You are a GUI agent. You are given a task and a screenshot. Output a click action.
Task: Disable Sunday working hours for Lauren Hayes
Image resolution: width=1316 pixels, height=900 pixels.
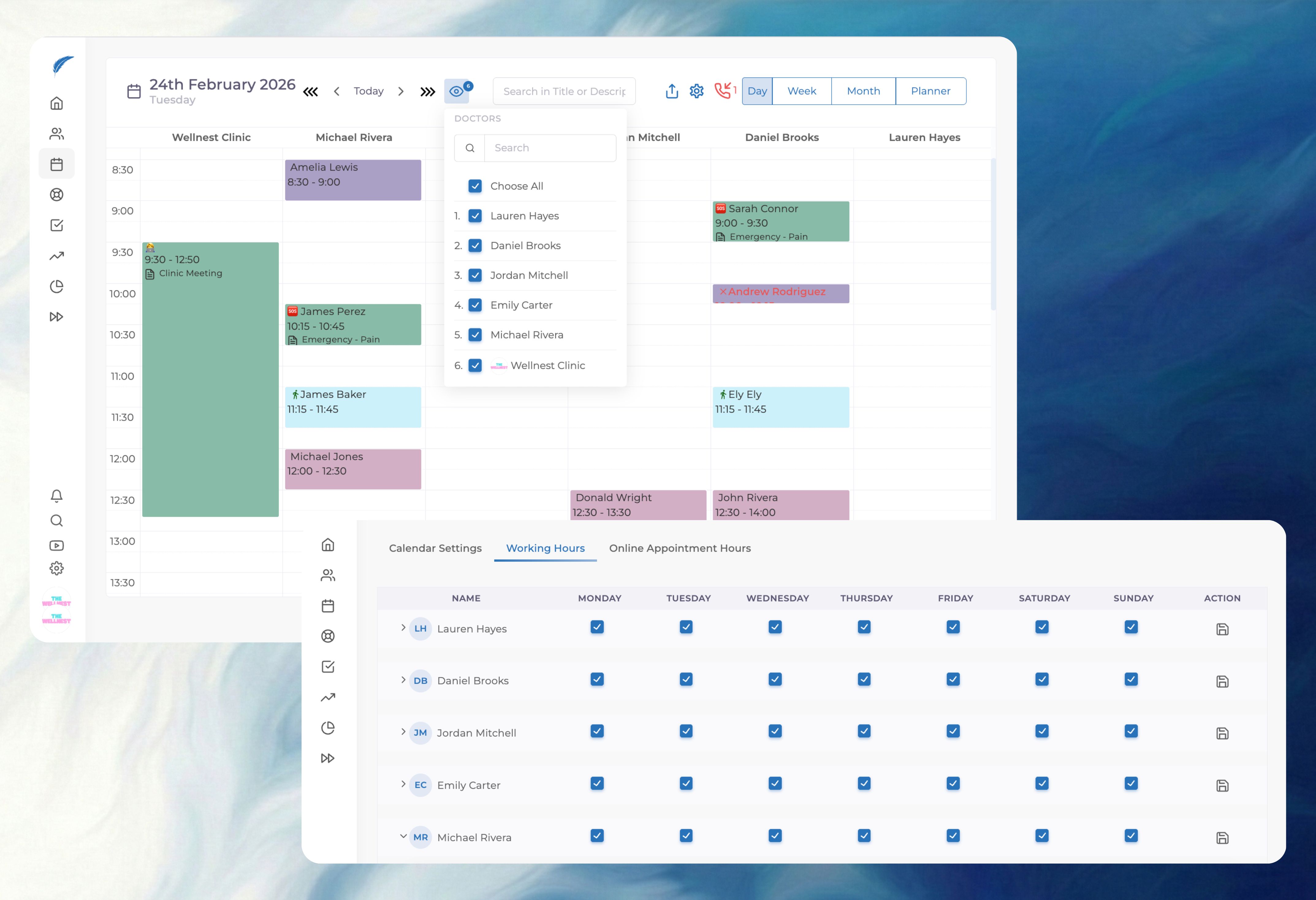[x=1130, y=627]
